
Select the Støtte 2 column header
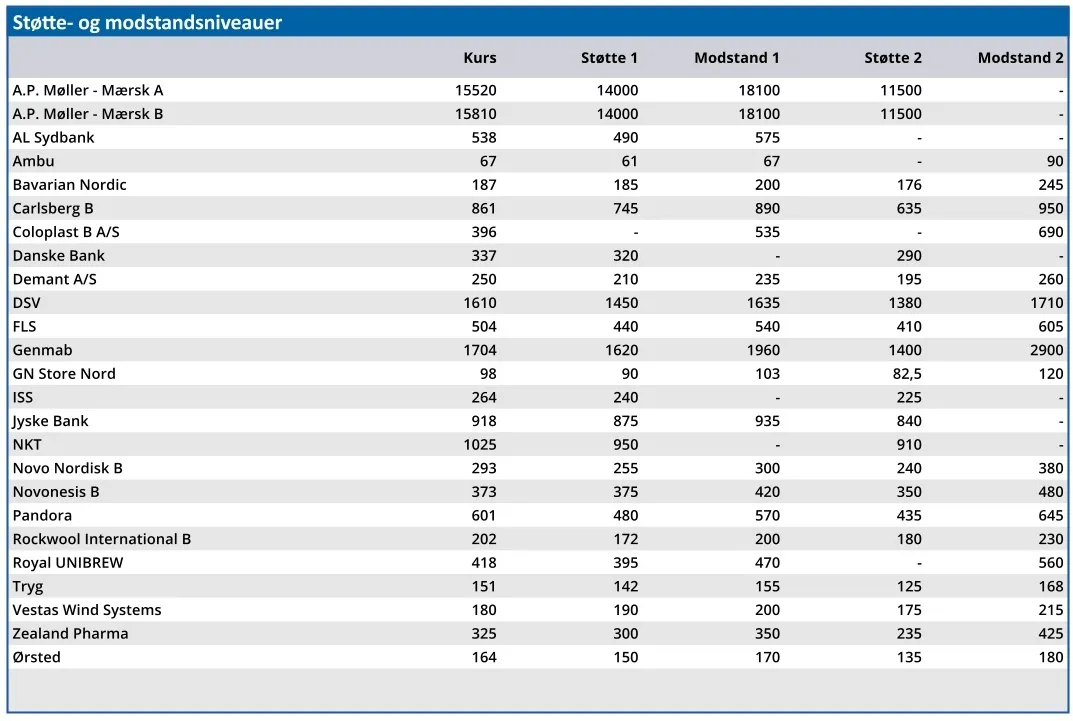click(892, 58)
